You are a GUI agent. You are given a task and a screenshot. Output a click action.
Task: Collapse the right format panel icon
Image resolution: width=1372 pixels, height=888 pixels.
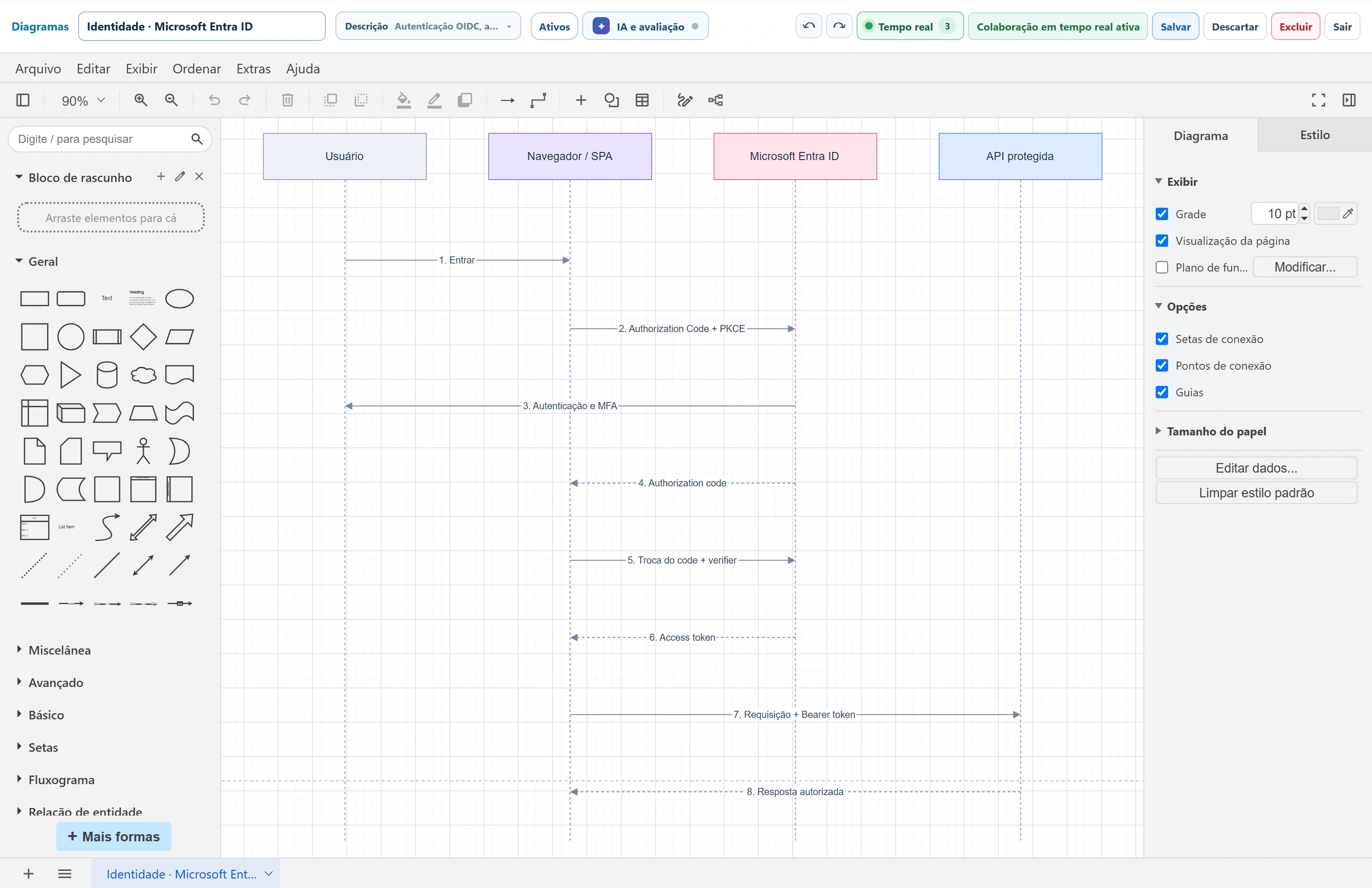(x=1349, y=101)
